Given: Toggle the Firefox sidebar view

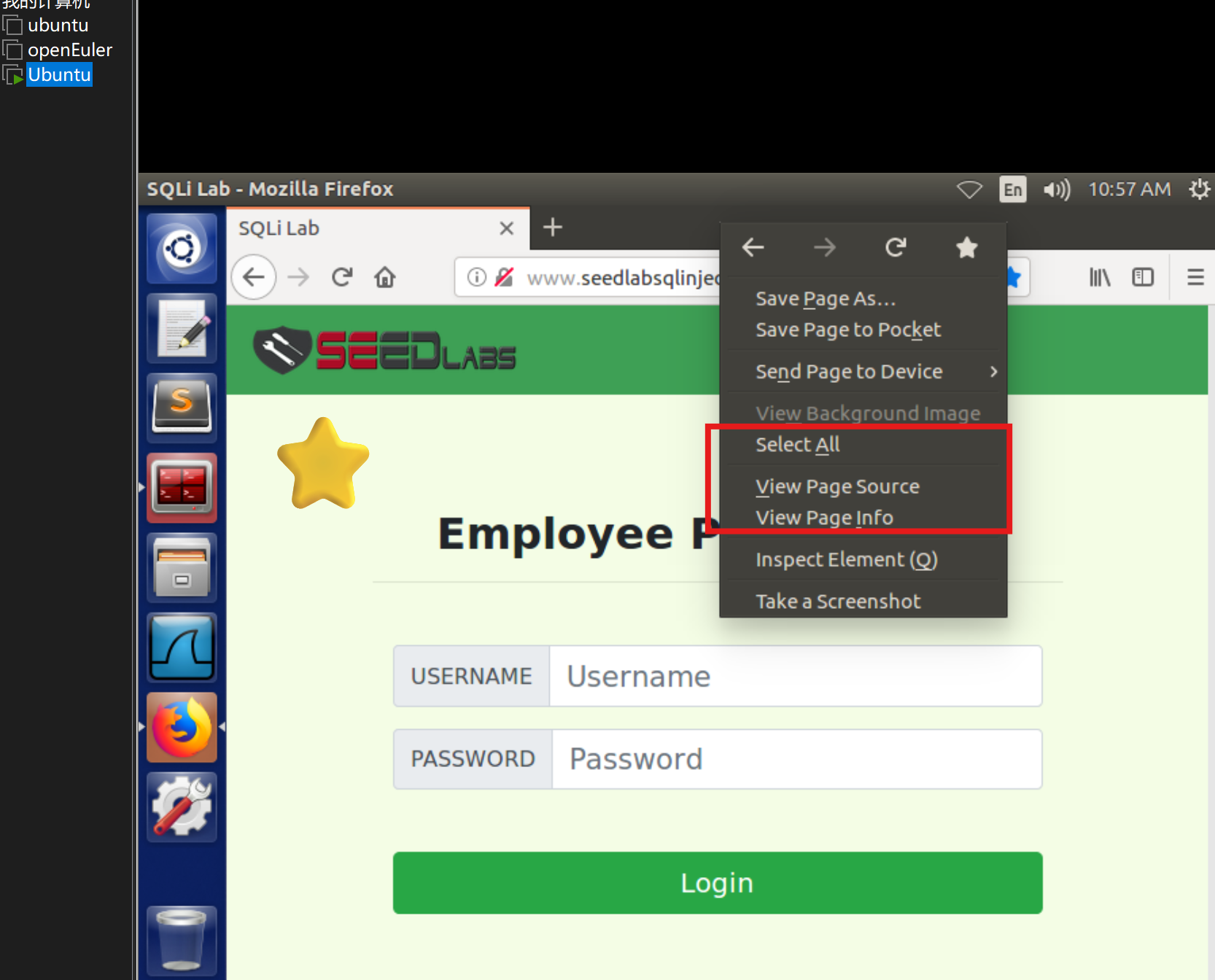Looking at the screenshot, I should pyautogui.click(x=1143, y=277).
